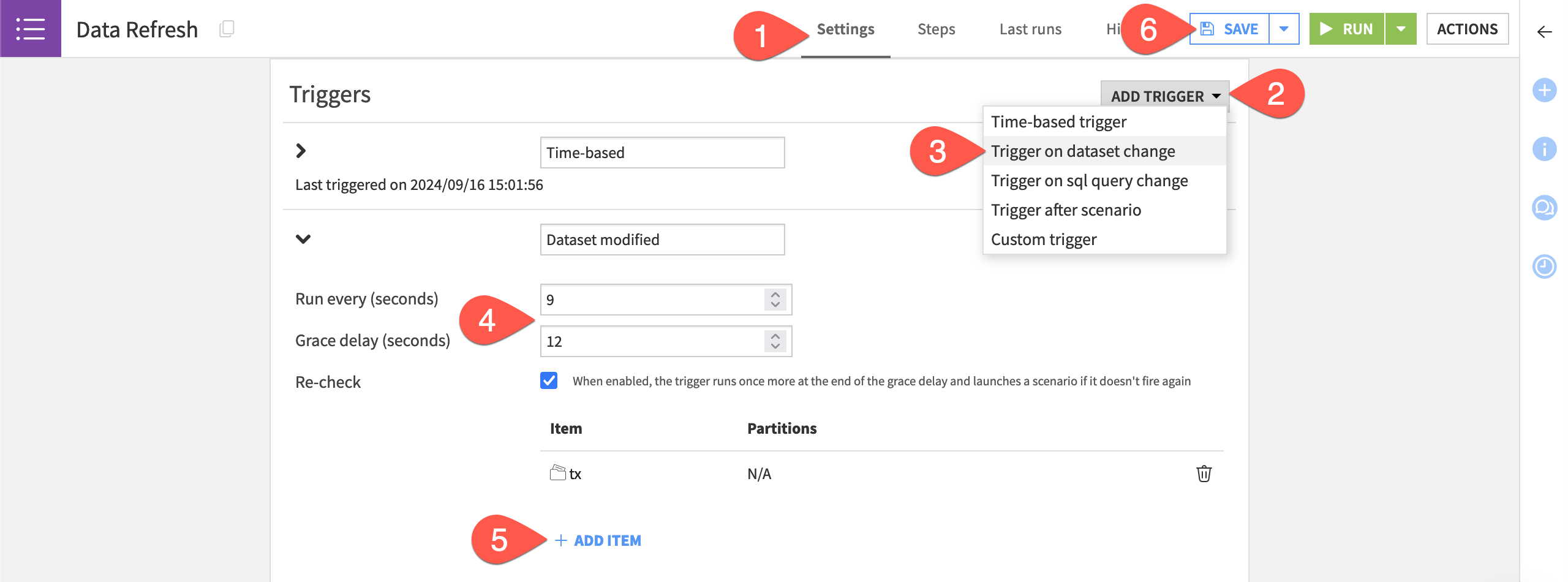
Task: Open the timeline panel via the clock icon
Action: 1545,266
